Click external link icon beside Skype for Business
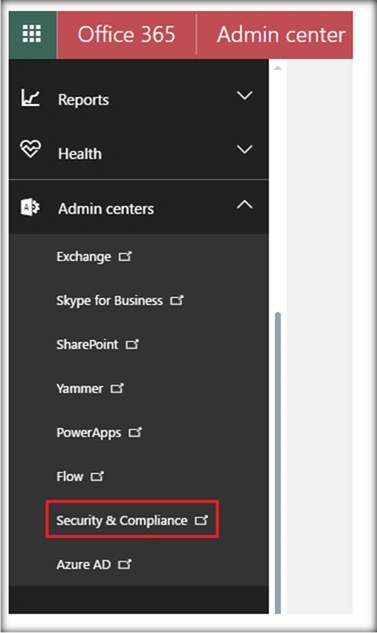 (177, 300)
